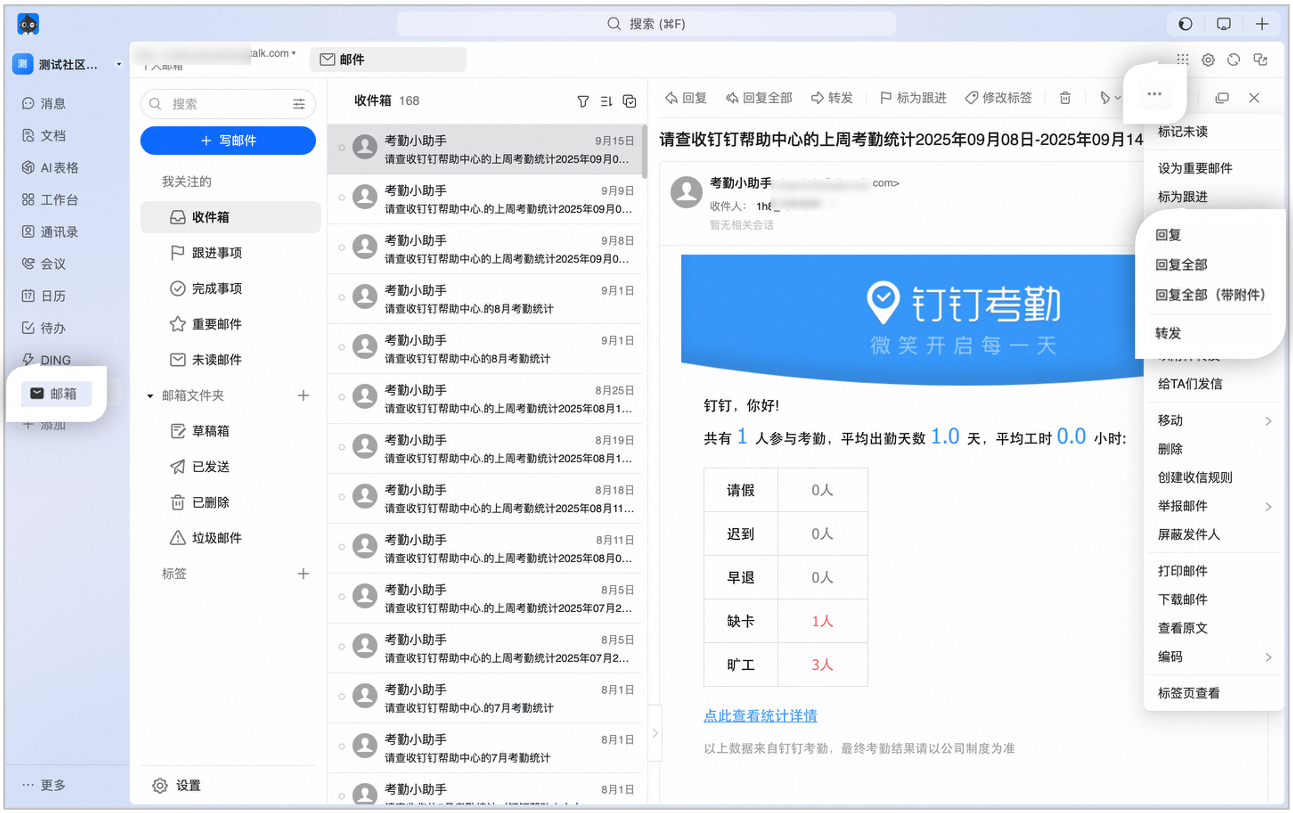Toggle the circle on the 8月19日 email
The image size is (1293, 813).
pos(342,448)
